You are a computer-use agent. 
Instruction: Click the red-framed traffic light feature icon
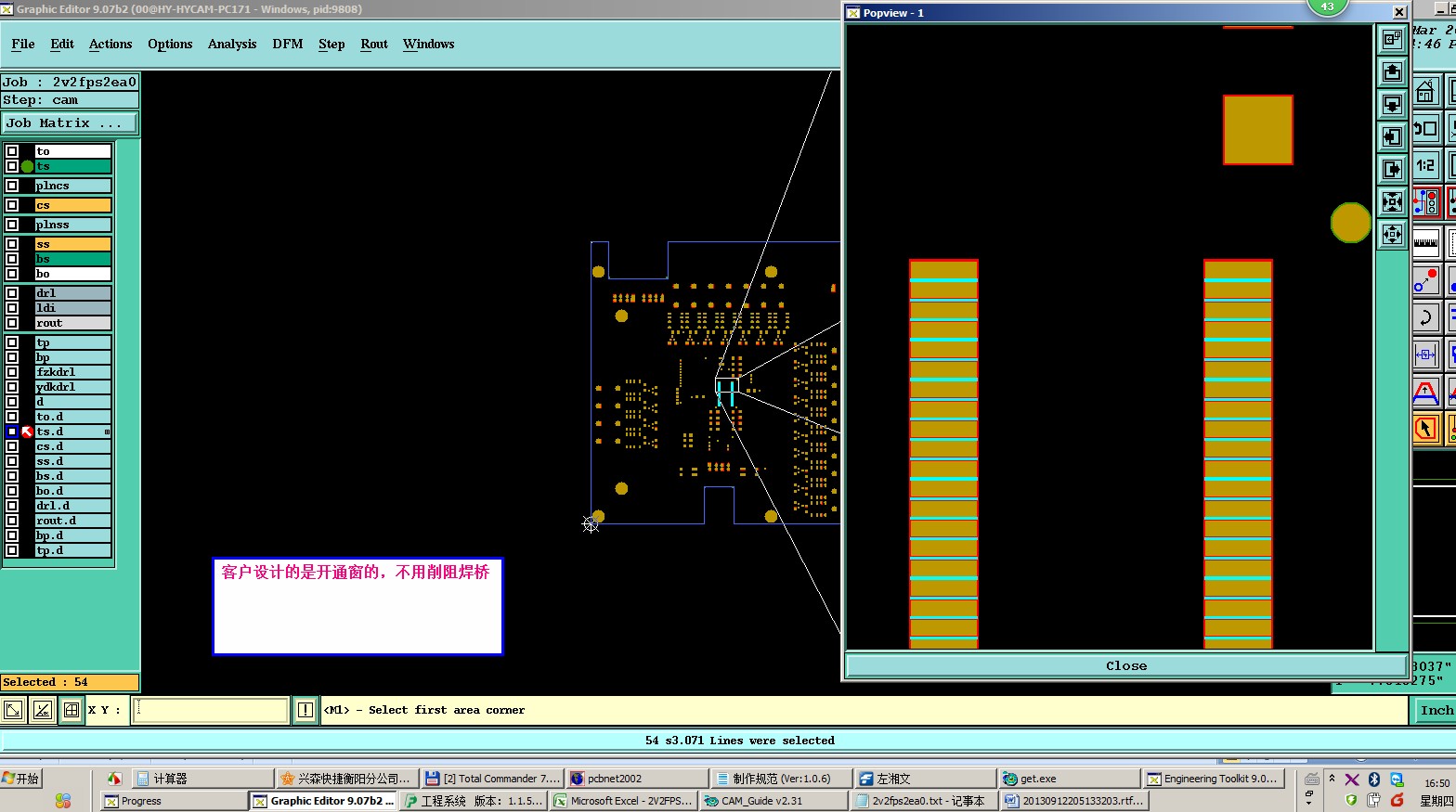click(1426, 202)
